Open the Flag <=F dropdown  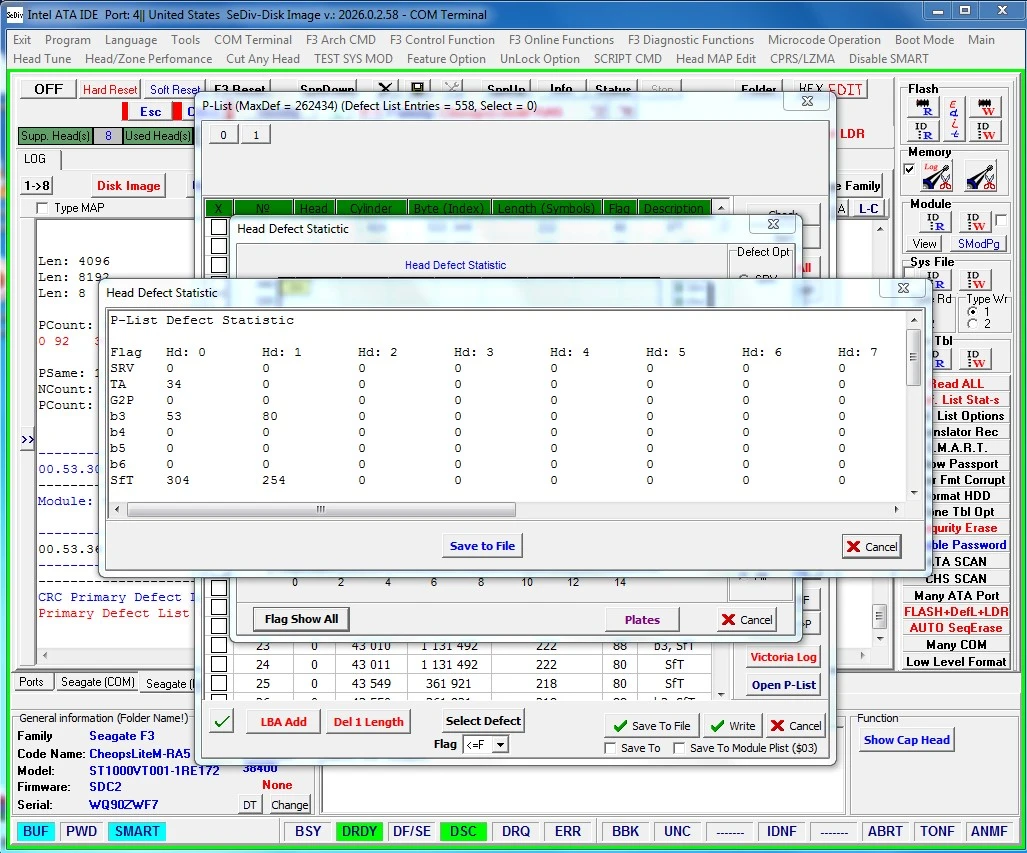click(x=500, y=744)
